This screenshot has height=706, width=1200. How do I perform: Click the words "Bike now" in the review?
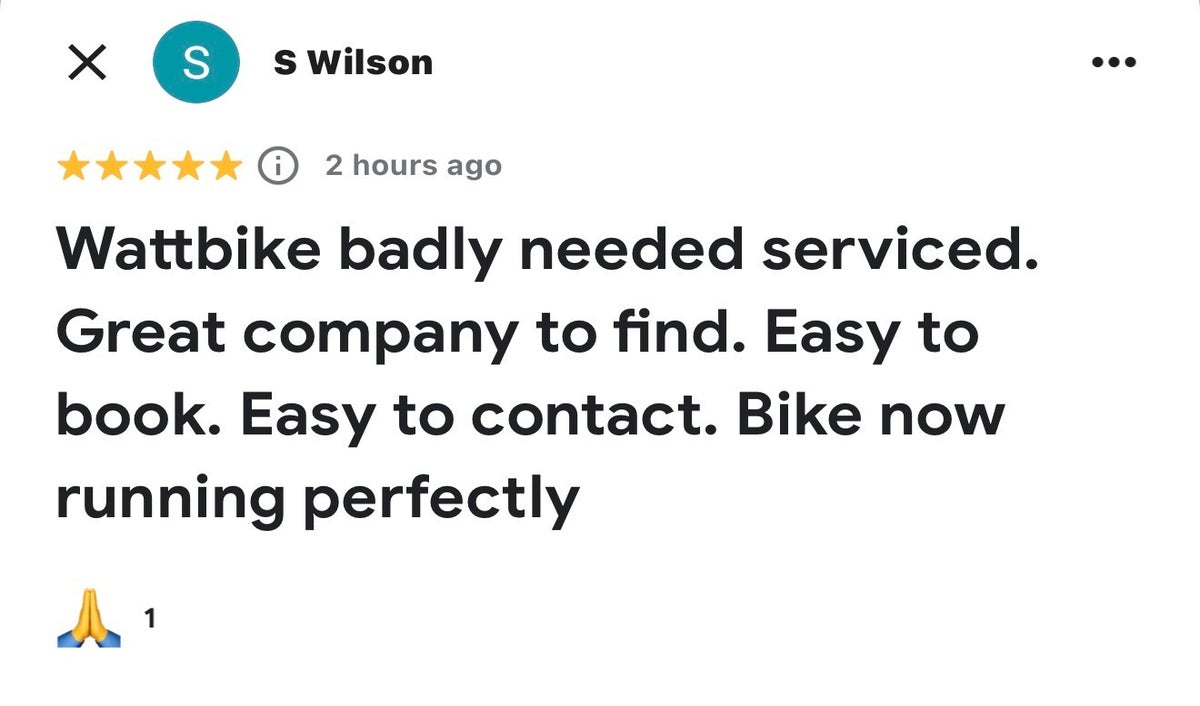click(x=870, y=414)
